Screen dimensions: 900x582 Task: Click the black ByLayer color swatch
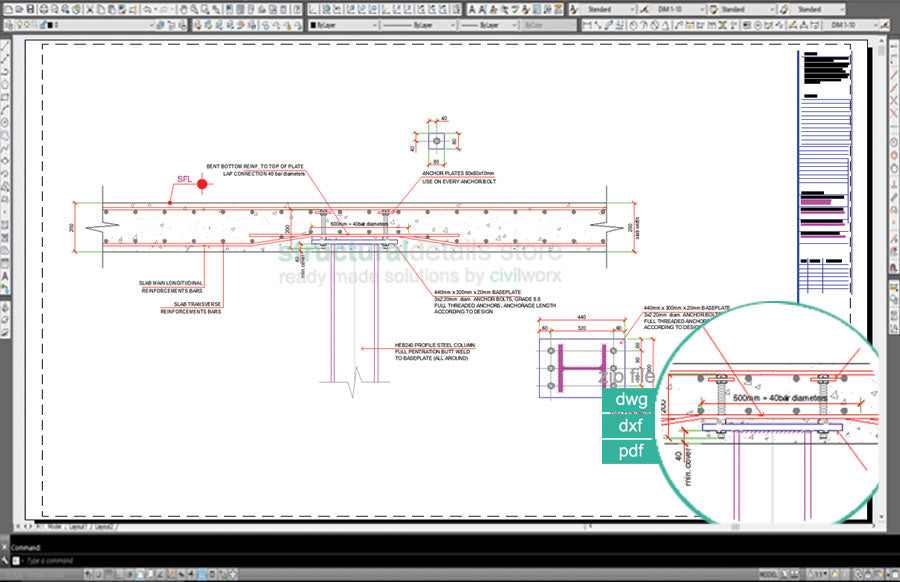click(x=314, y=24)
